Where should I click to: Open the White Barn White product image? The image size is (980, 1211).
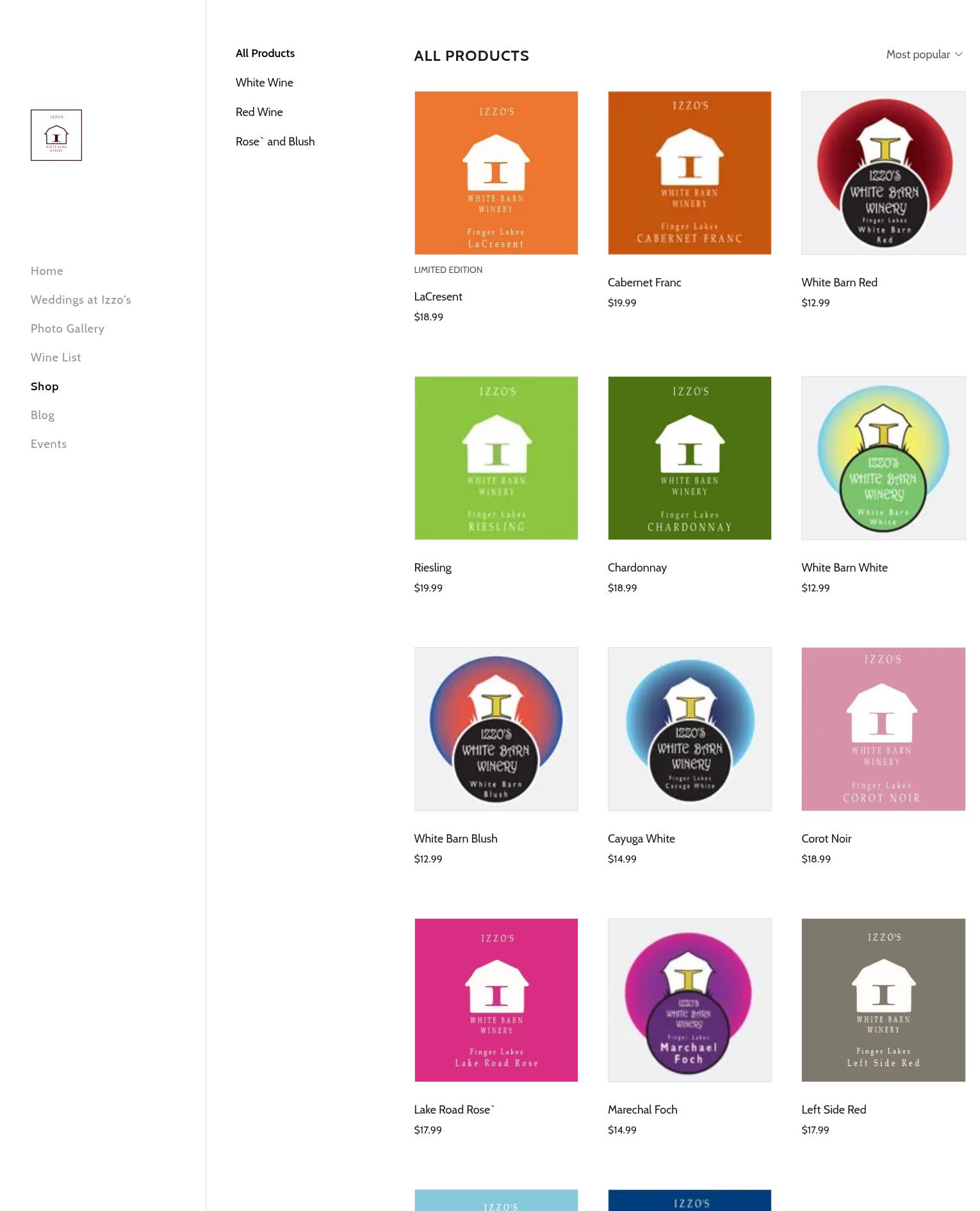pos(883,458)
